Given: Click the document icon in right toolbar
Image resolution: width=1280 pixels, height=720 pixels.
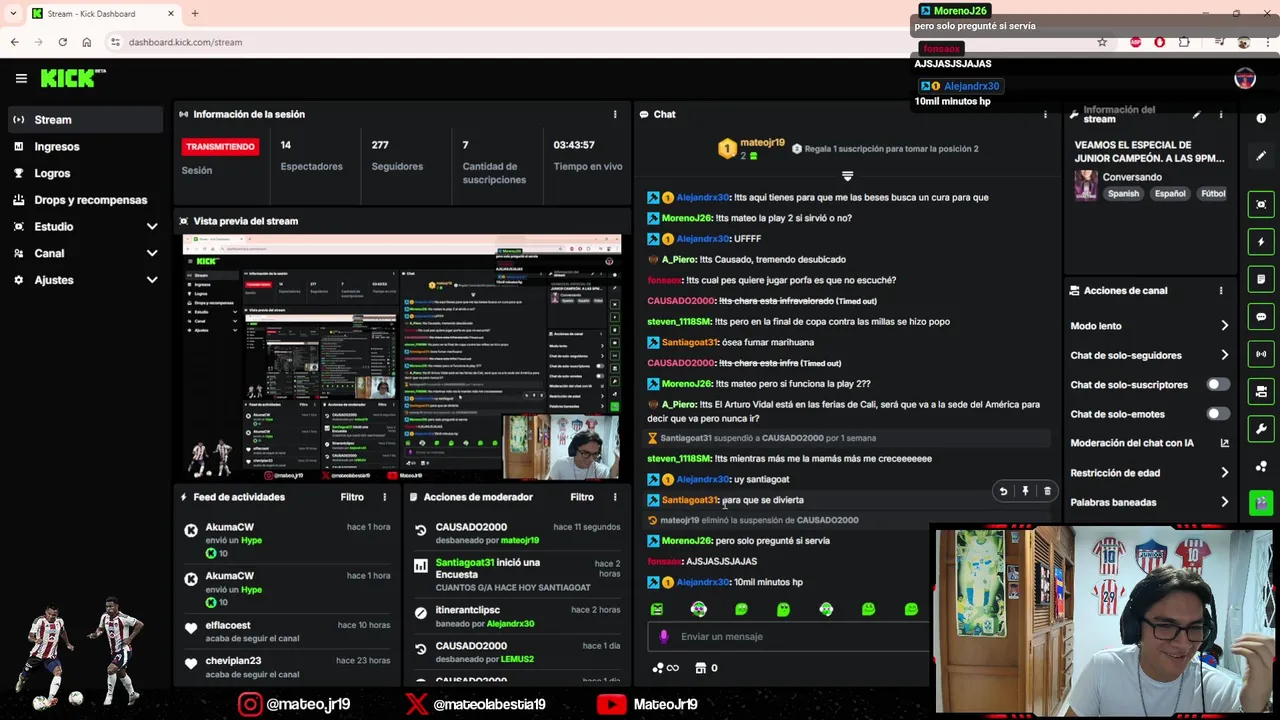Looking at the screenshot, I should click(1261, 279).
